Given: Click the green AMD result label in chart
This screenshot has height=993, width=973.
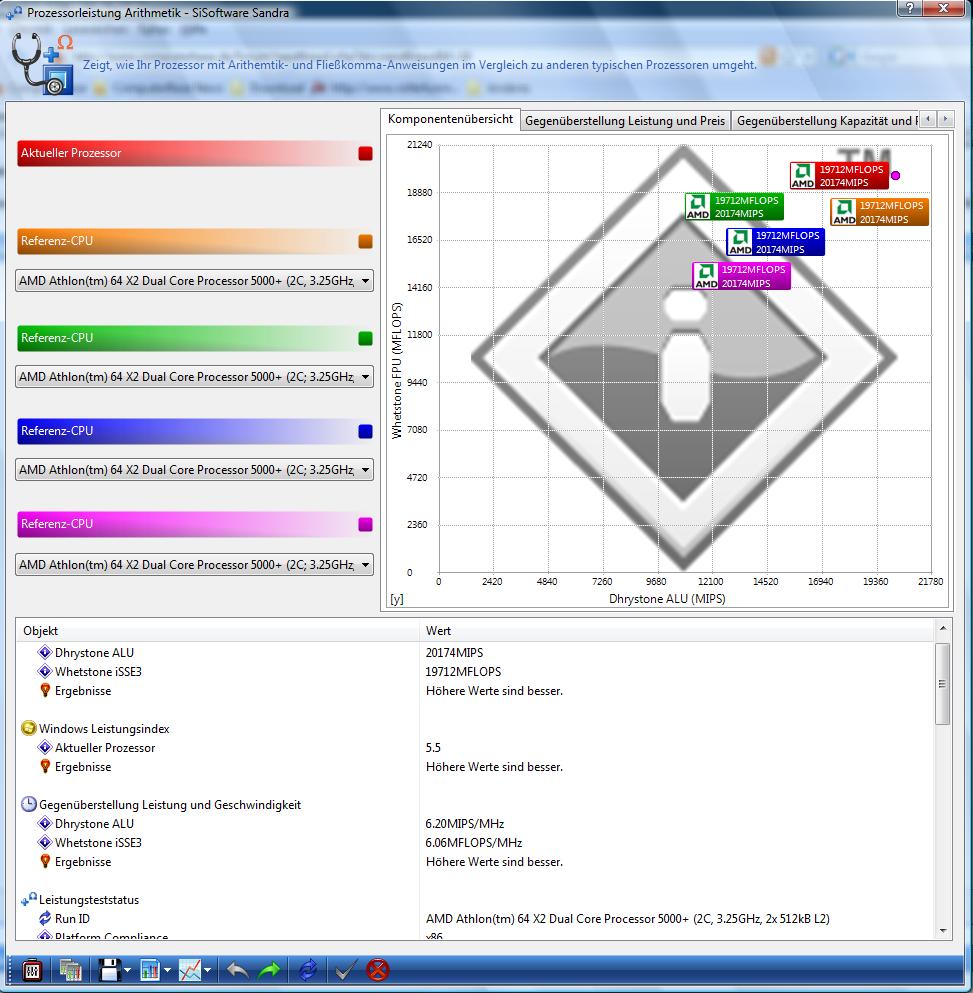Looking at the screenshot, I should [734, 206].
